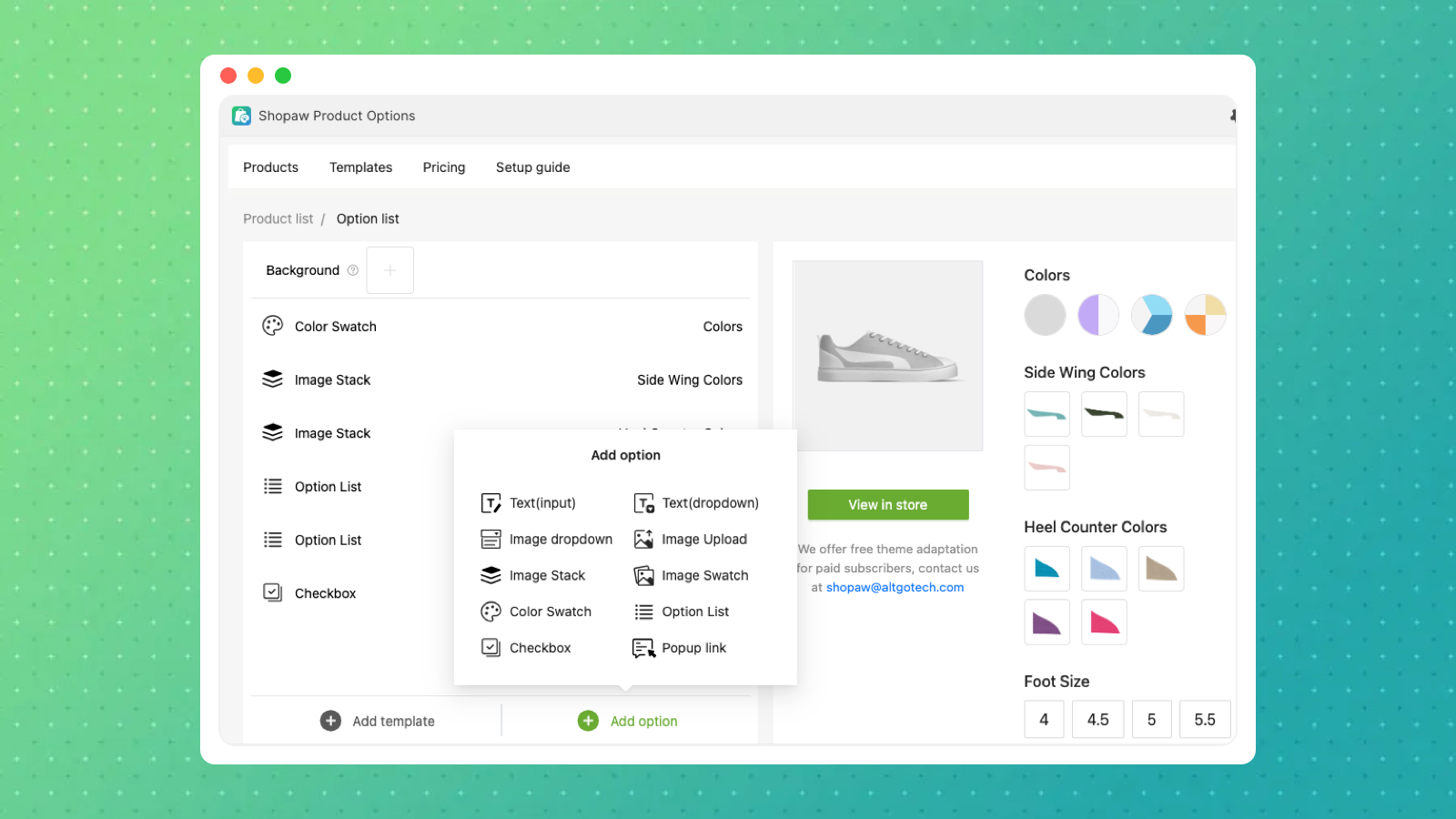The width and height of the screenshot is (1456, 819).
Task: Go back to Product list breadcrumb
Action: coord(278,219)
